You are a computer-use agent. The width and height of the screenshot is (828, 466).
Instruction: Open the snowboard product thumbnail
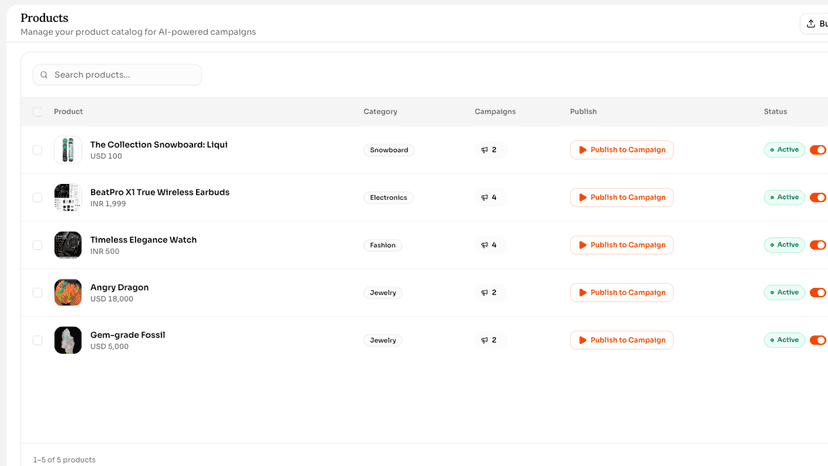pos(68,150)
